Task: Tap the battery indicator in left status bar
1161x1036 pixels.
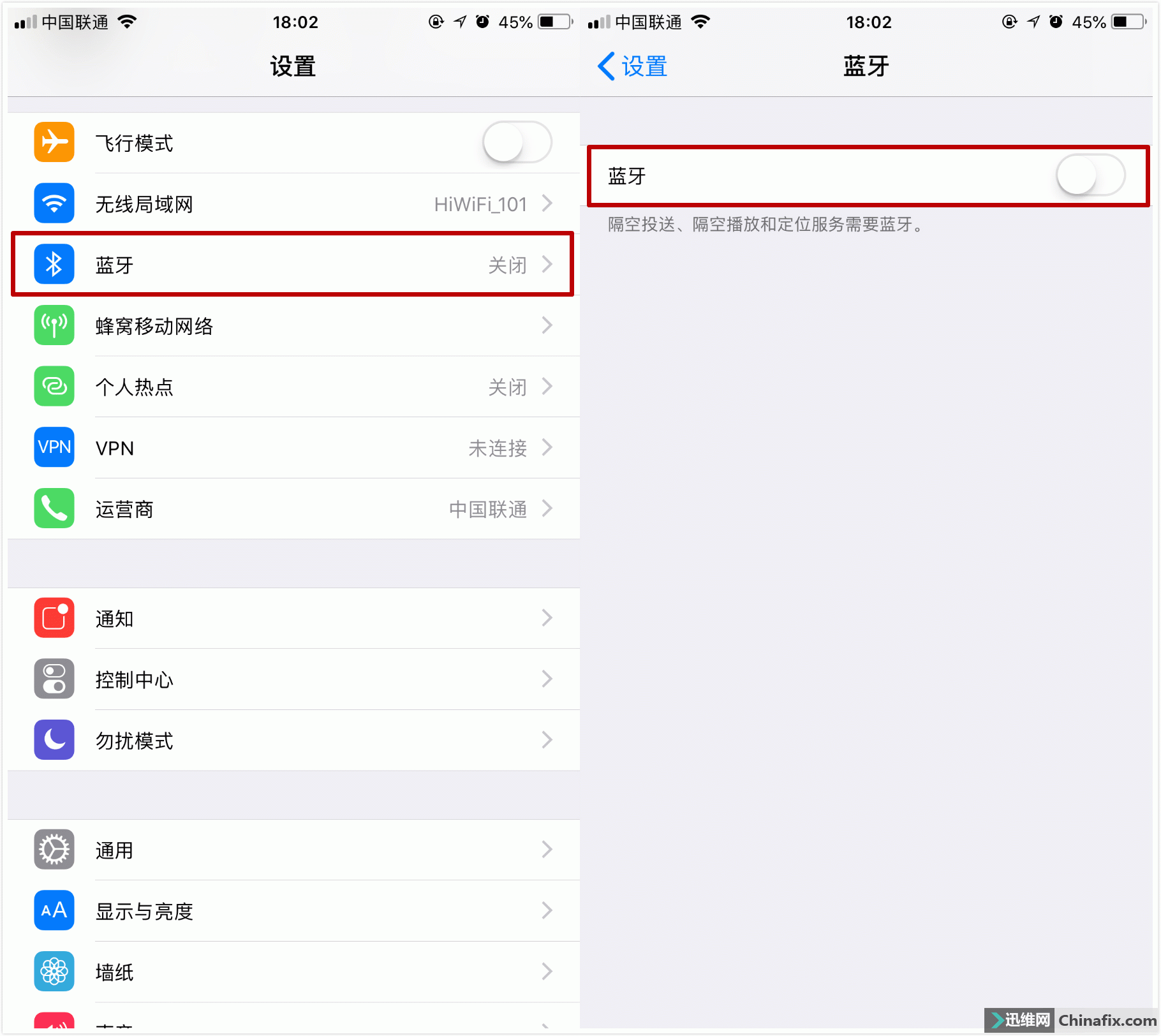Action: tap(555, 22)
